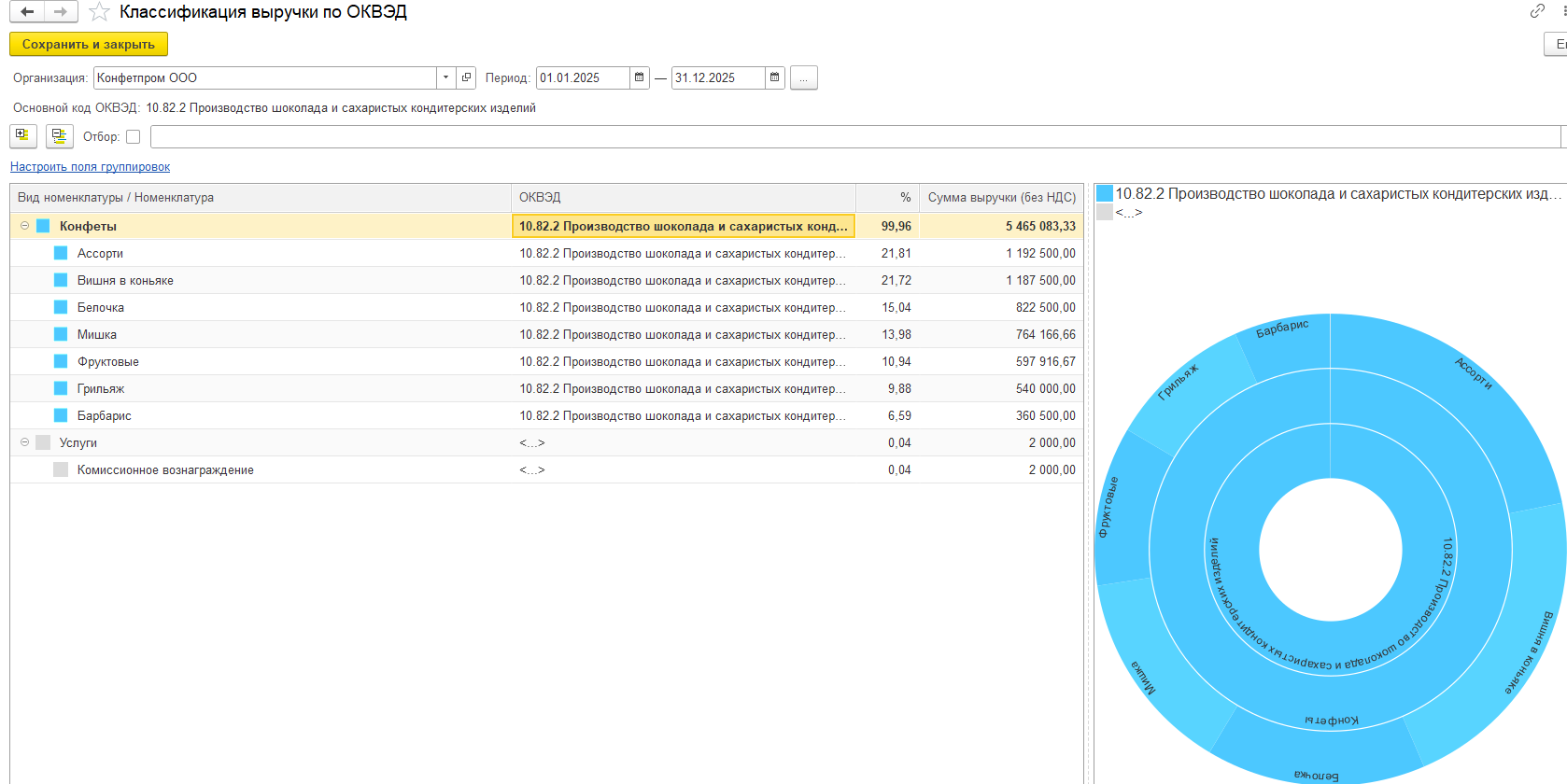1567x784 pixels.
Task: Sort by Сумма выручки column header
Action: click(x=1001, y=198)
